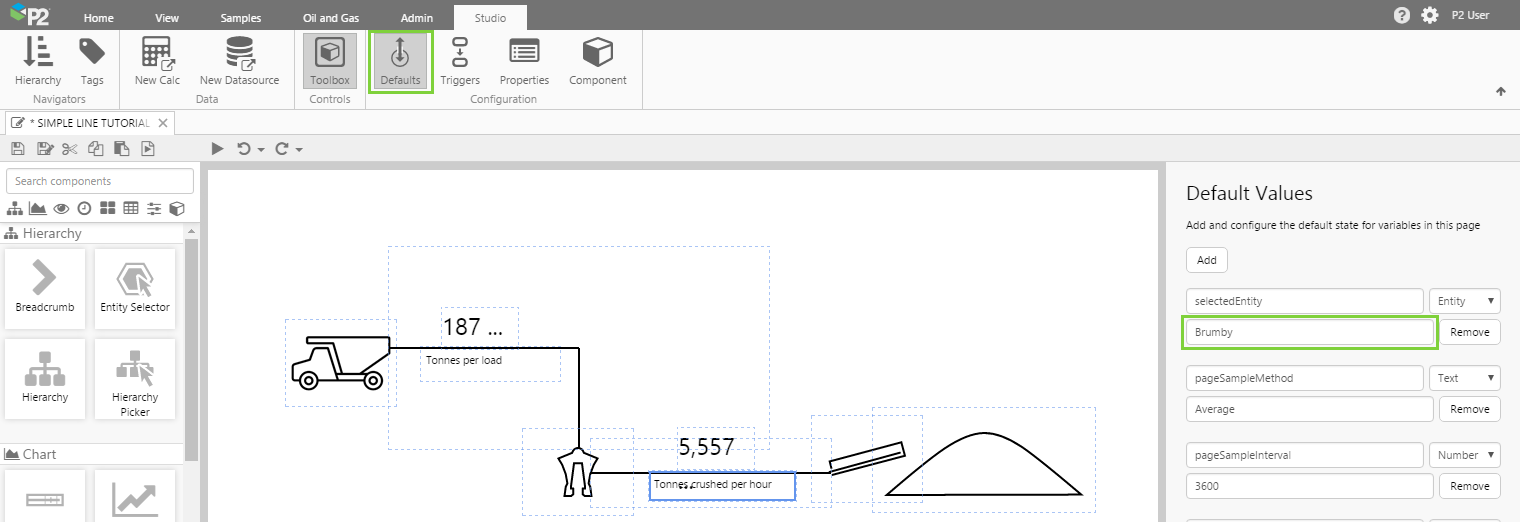Click the scissors Cut icon
This screenshot has width=1520, height=522.
pyautogui.click(x=69, y=149)
